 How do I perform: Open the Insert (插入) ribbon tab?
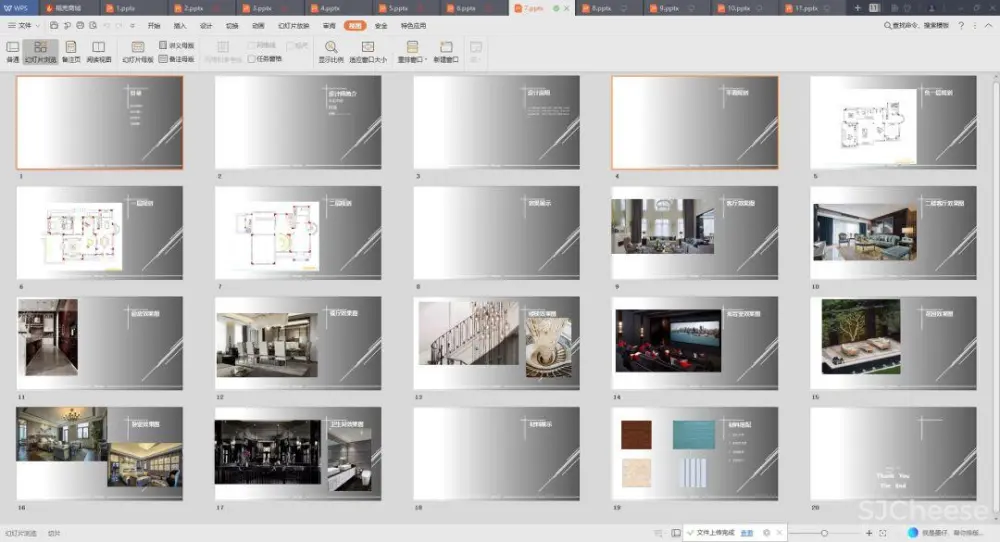pyautogui.click(x=180, y=25)
